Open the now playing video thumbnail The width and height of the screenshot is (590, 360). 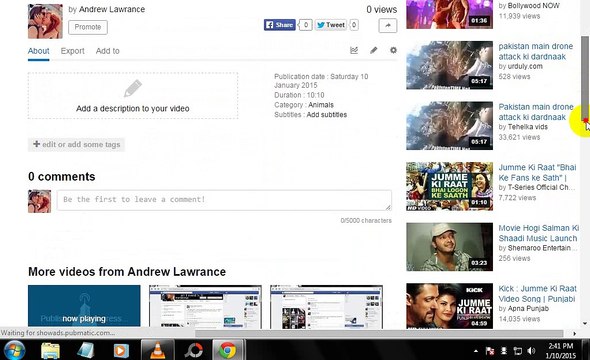(x=84, y=306)
